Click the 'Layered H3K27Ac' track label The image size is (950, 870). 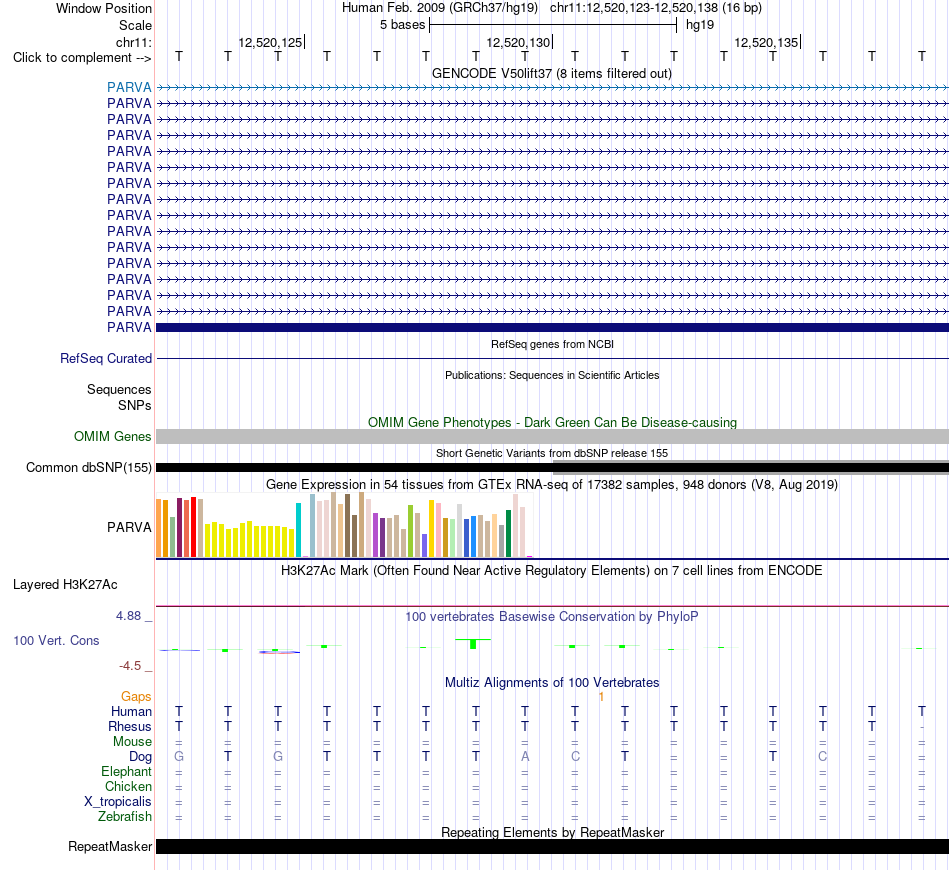pos(65,585)
